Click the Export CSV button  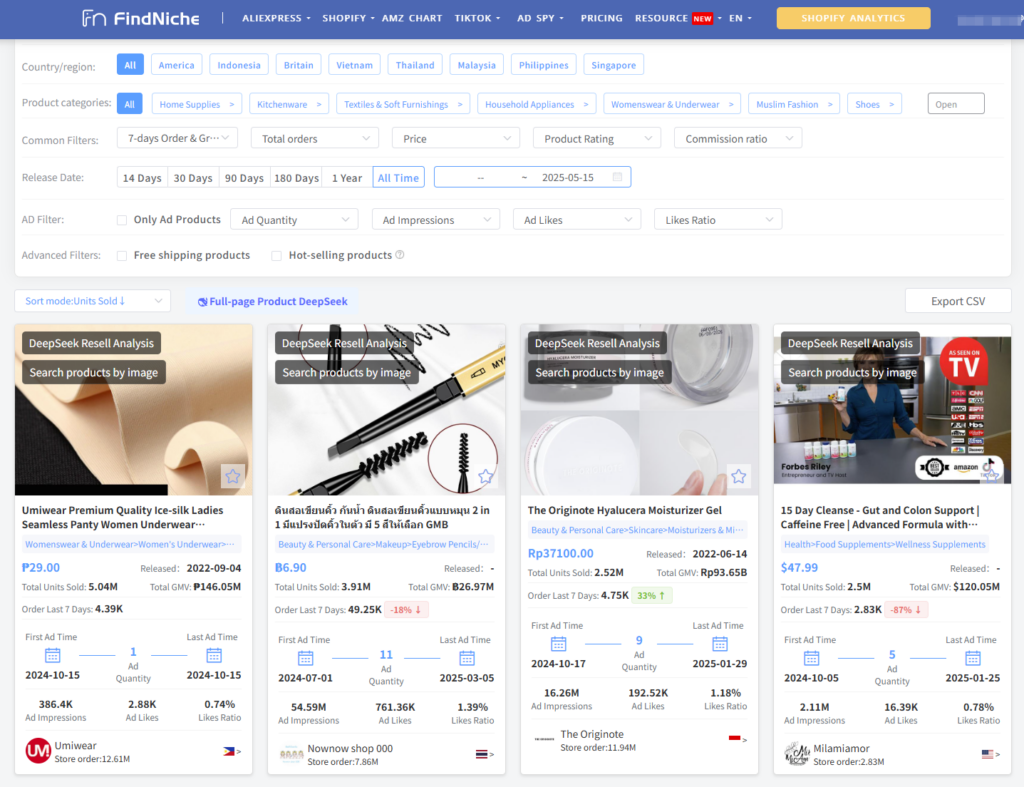(957, 301)
